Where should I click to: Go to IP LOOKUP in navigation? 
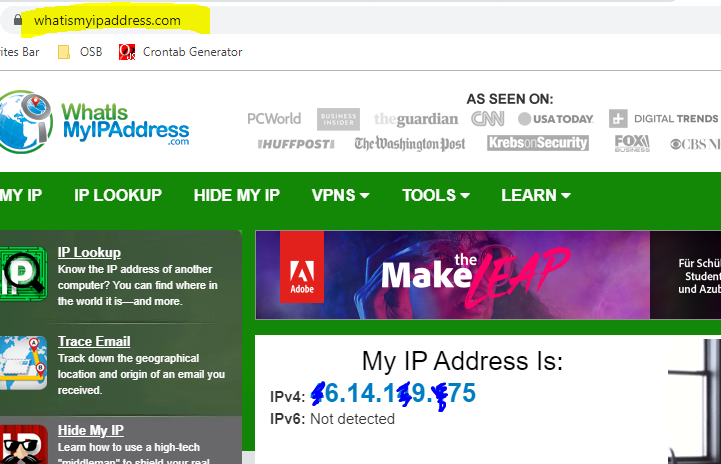(118, 195)
